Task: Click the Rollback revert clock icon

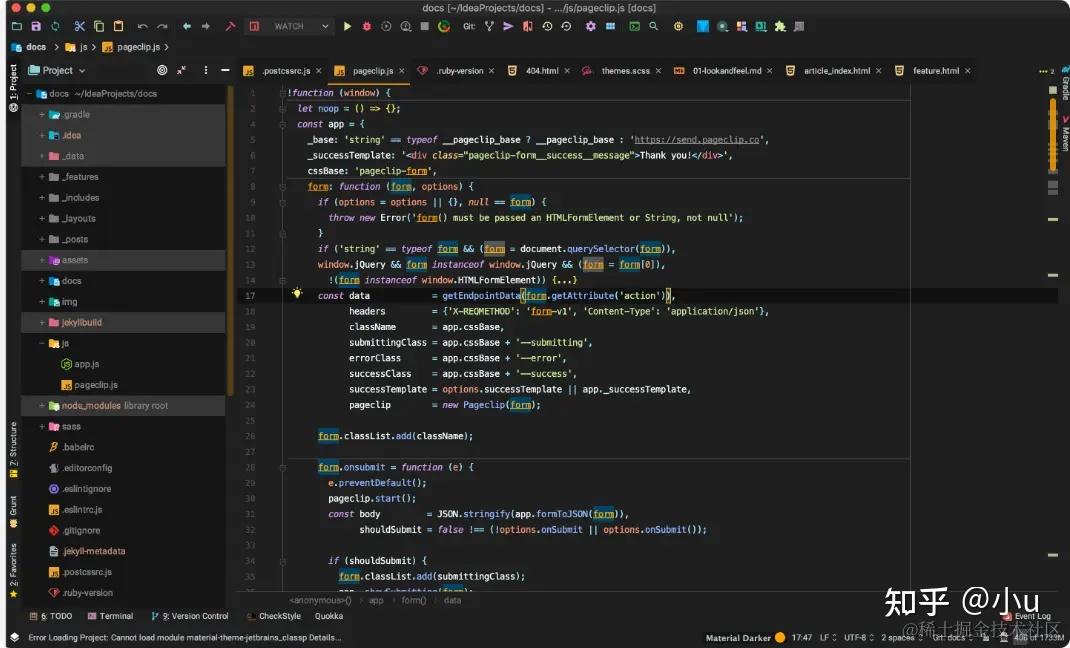Action: click(566, 27)
